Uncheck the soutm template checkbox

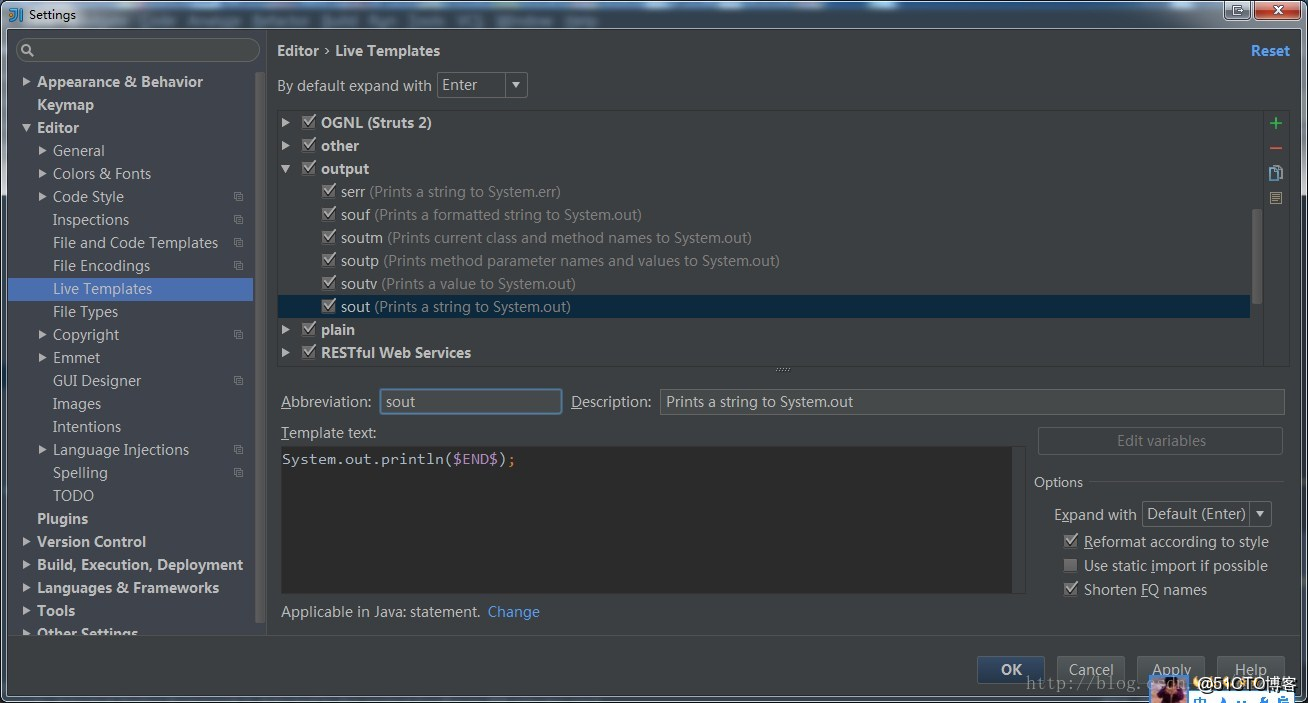tap(328, 237)
